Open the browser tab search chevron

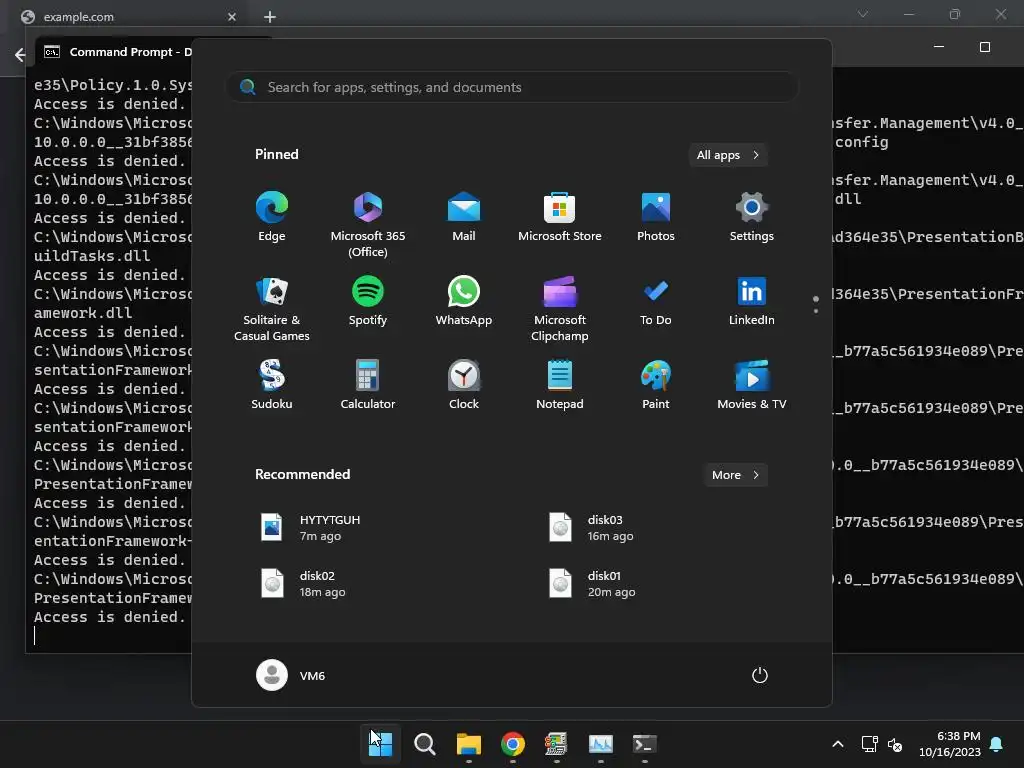[863, 14]
